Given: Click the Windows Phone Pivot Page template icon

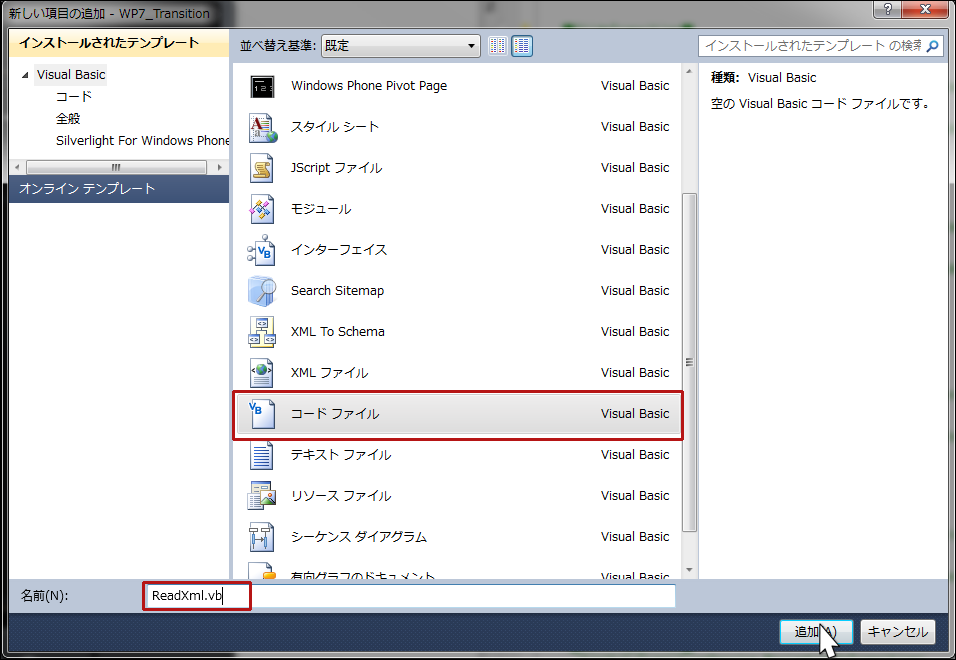Looking at the screenshot, I should [x=262, y=86].
